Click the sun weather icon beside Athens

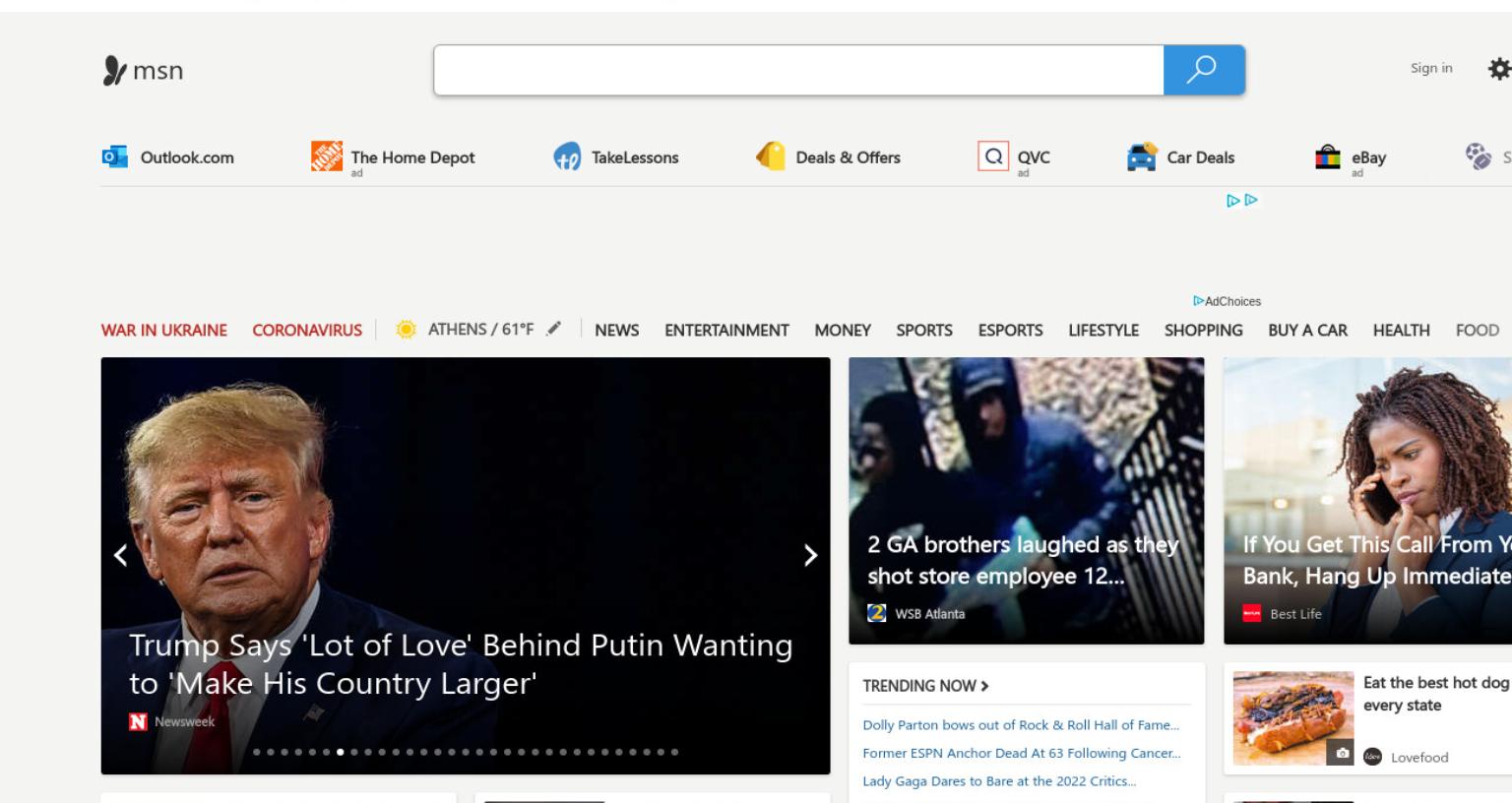point(406,330)
